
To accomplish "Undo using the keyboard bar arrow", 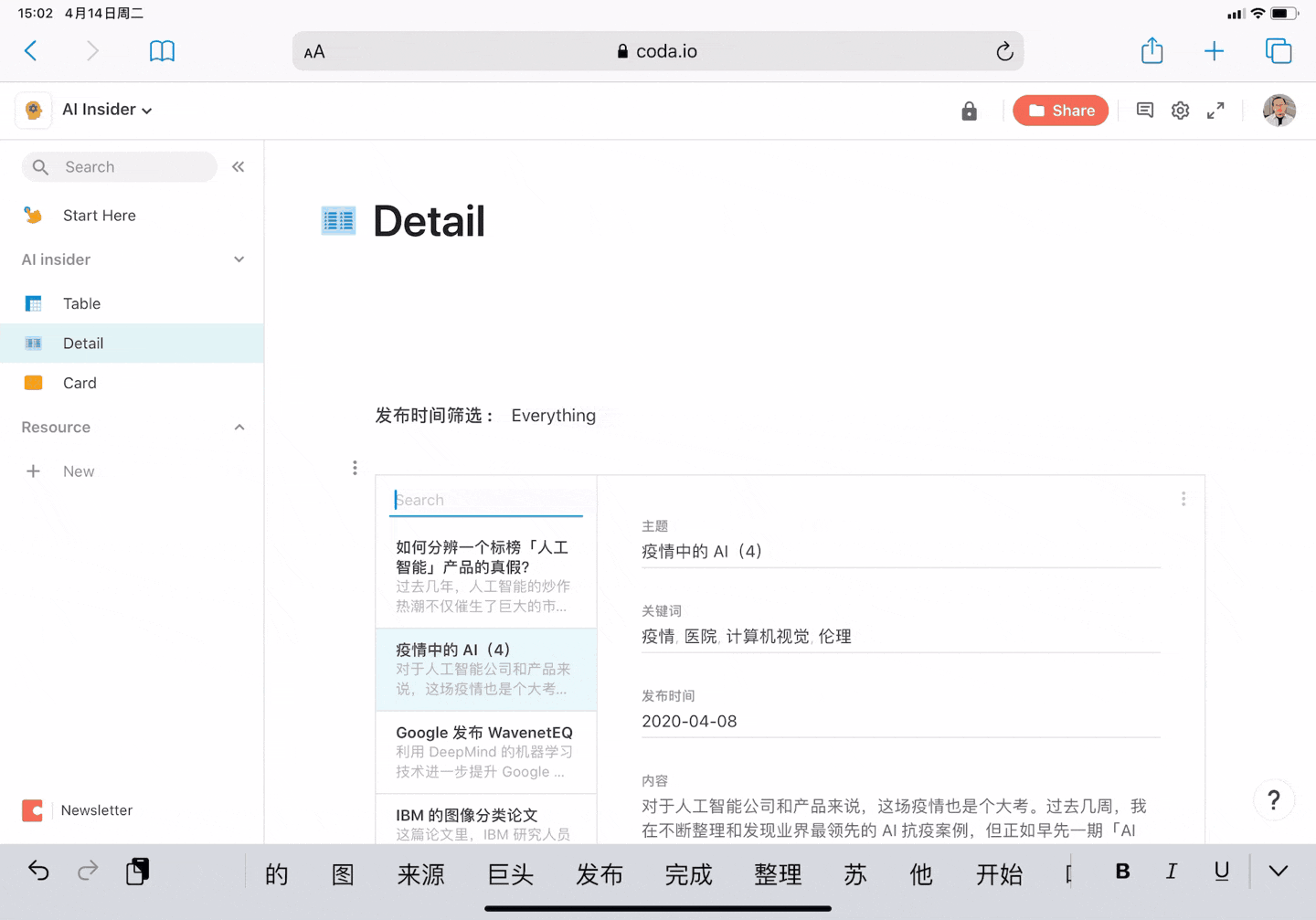I will click(38, 872).
